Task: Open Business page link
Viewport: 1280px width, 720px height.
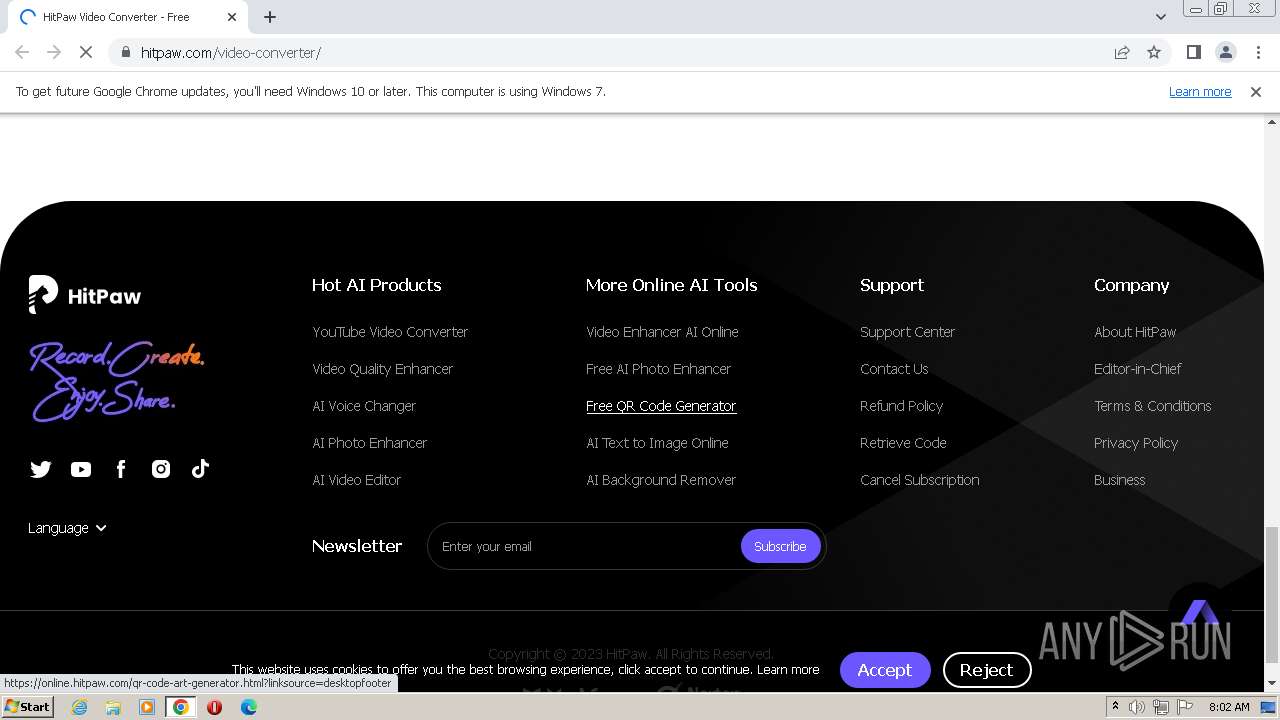Action: coord(1119,480)
